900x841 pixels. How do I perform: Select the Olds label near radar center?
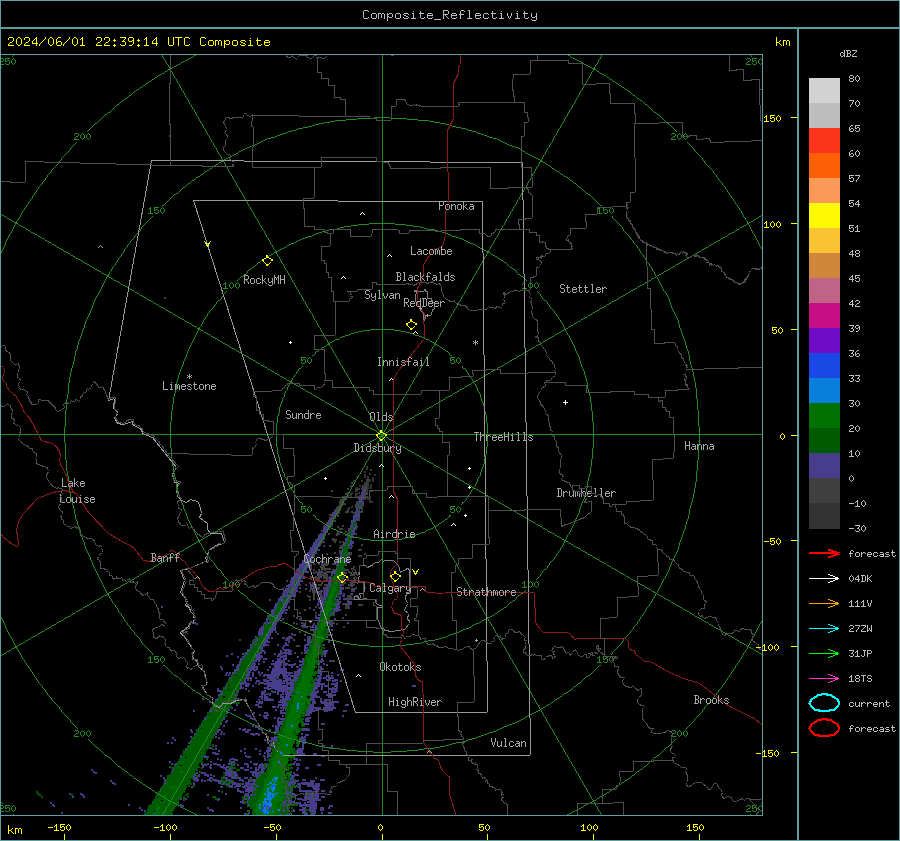coord(381,417)
